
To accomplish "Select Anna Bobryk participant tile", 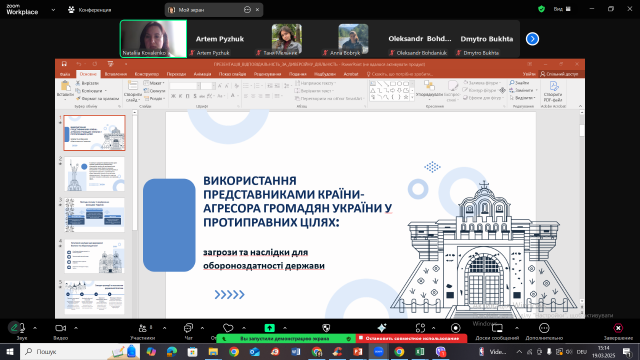I will coord(353,39).
